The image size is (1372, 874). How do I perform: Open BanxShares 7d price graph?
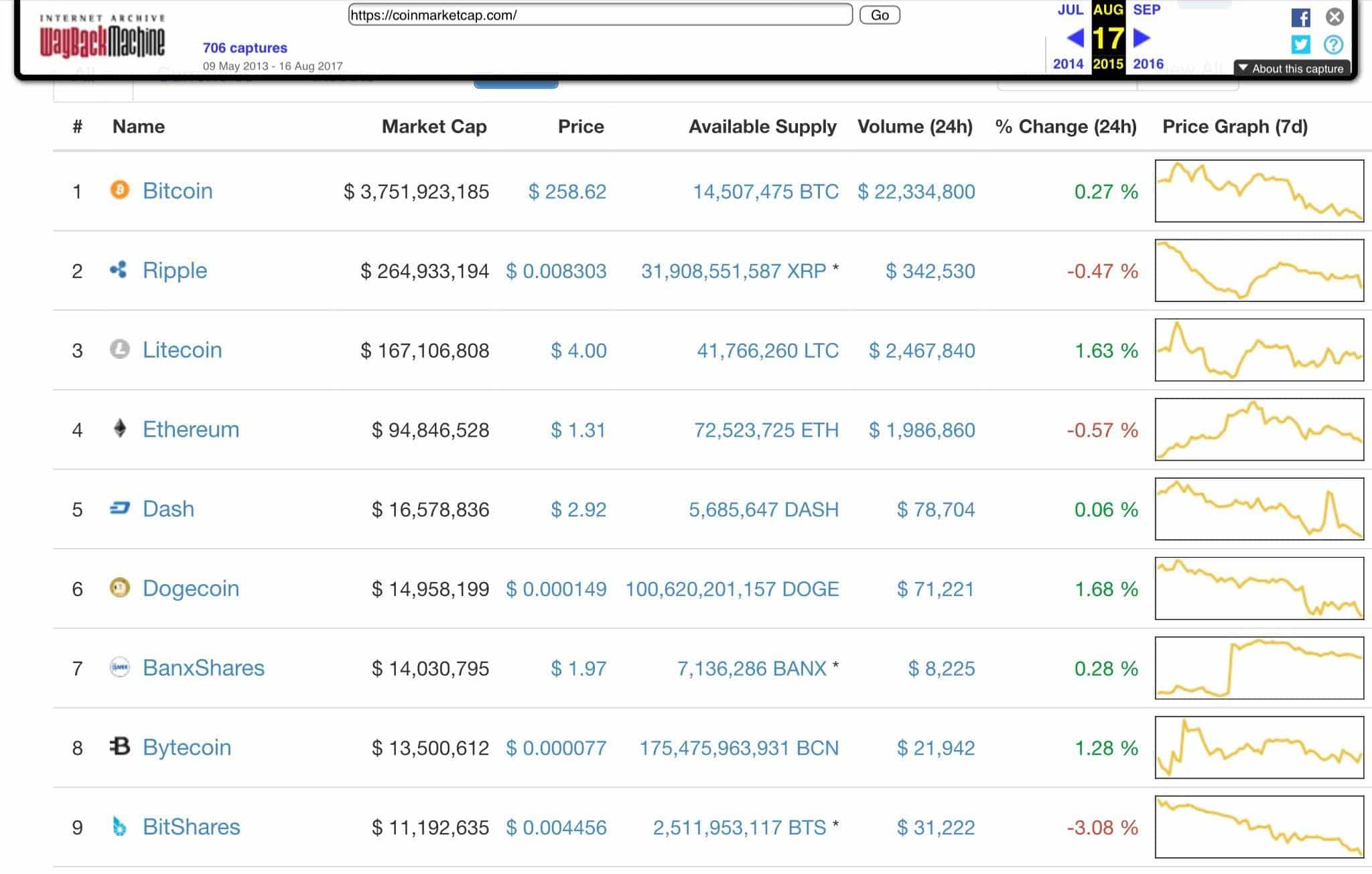coord(1259,668)
